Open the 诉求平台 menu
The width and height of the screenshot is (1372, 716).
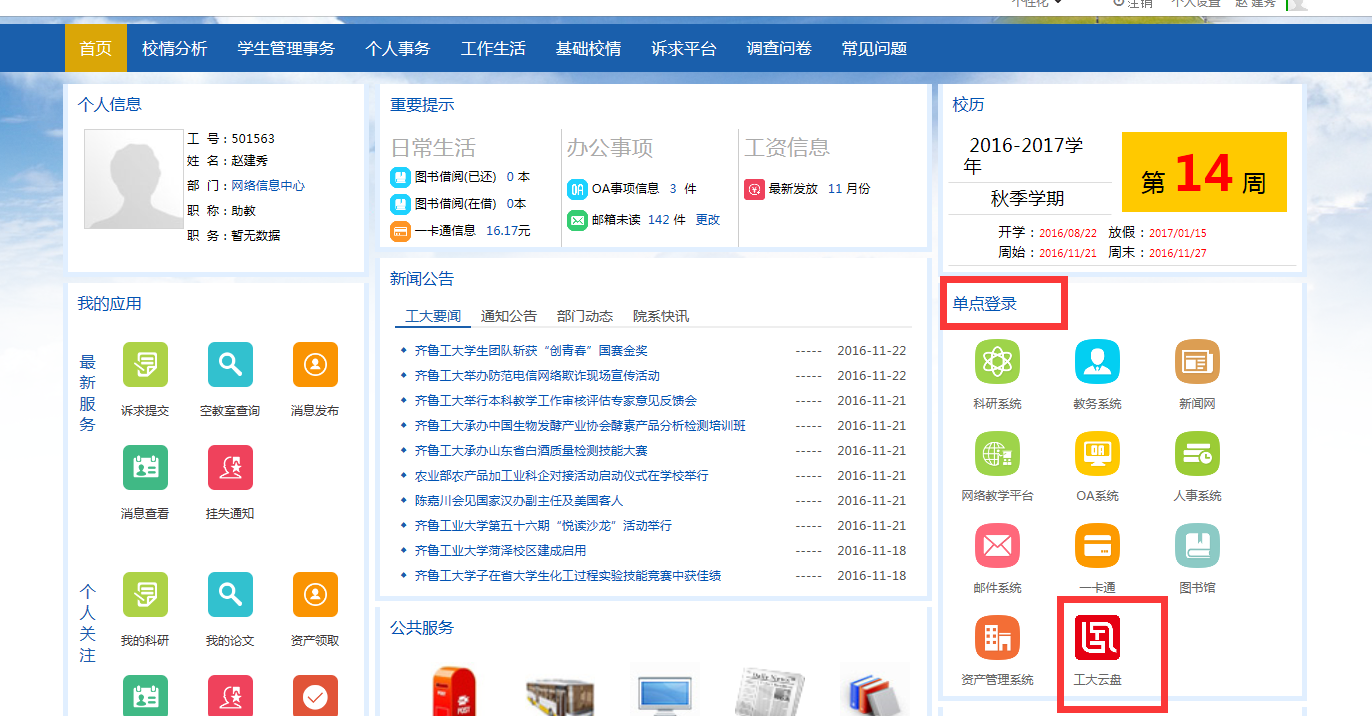coord(684,48)
